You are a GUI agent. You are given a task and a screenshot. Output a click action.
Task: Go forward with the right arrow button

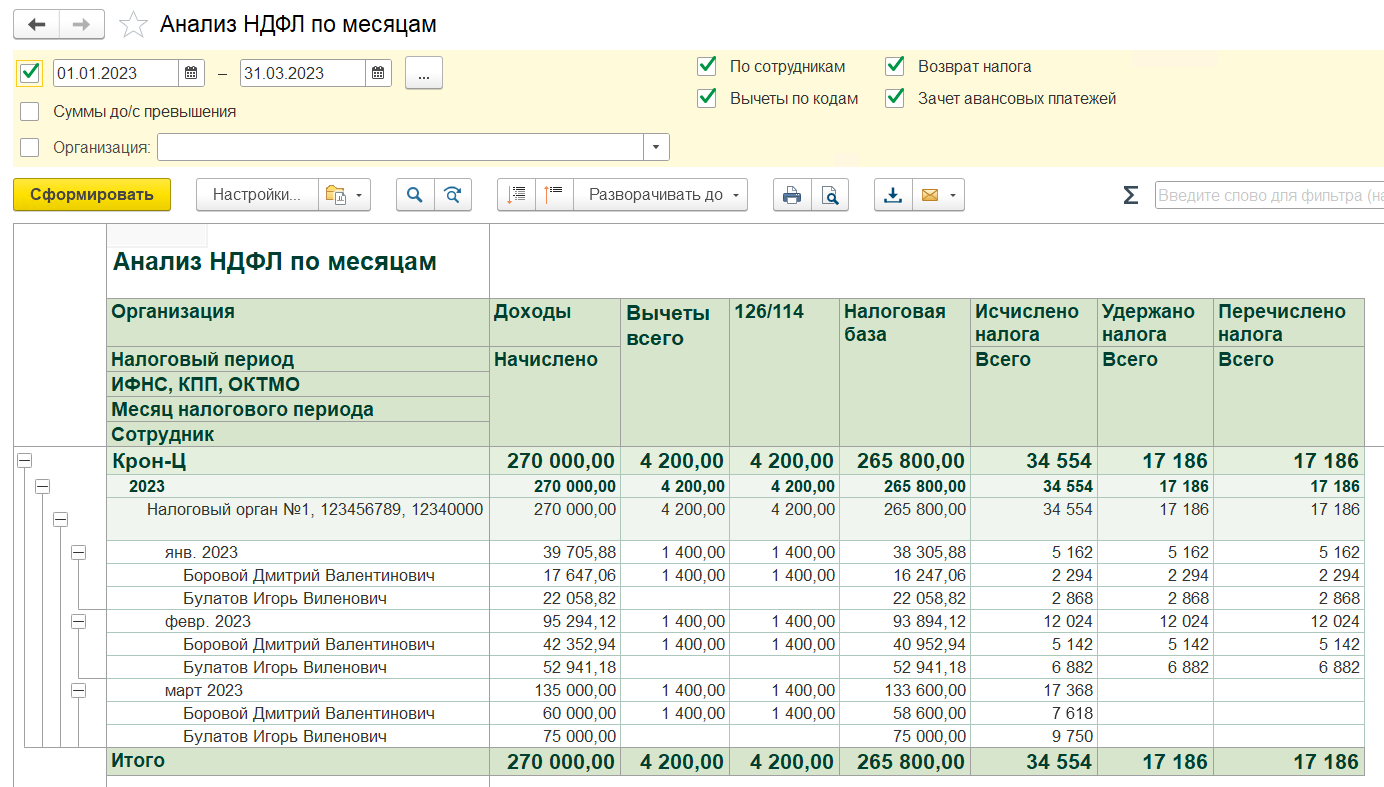tap(82, 24)
